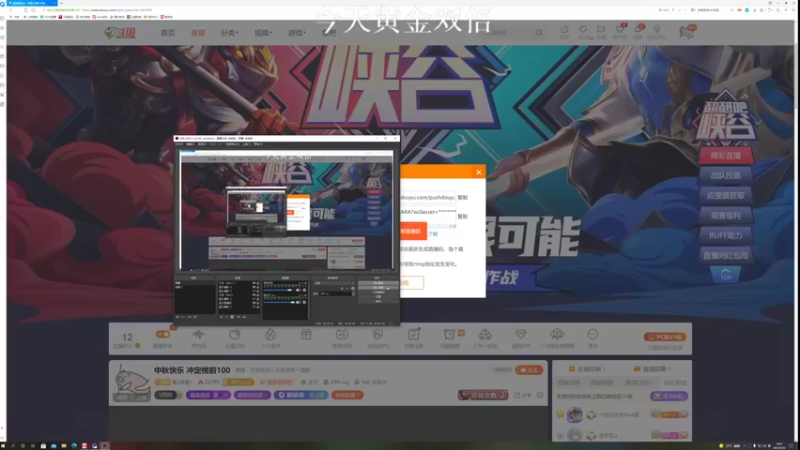Screen dimensions: 800x450
Task: Close the orange stream-key popup
Action: pos(479,172)
